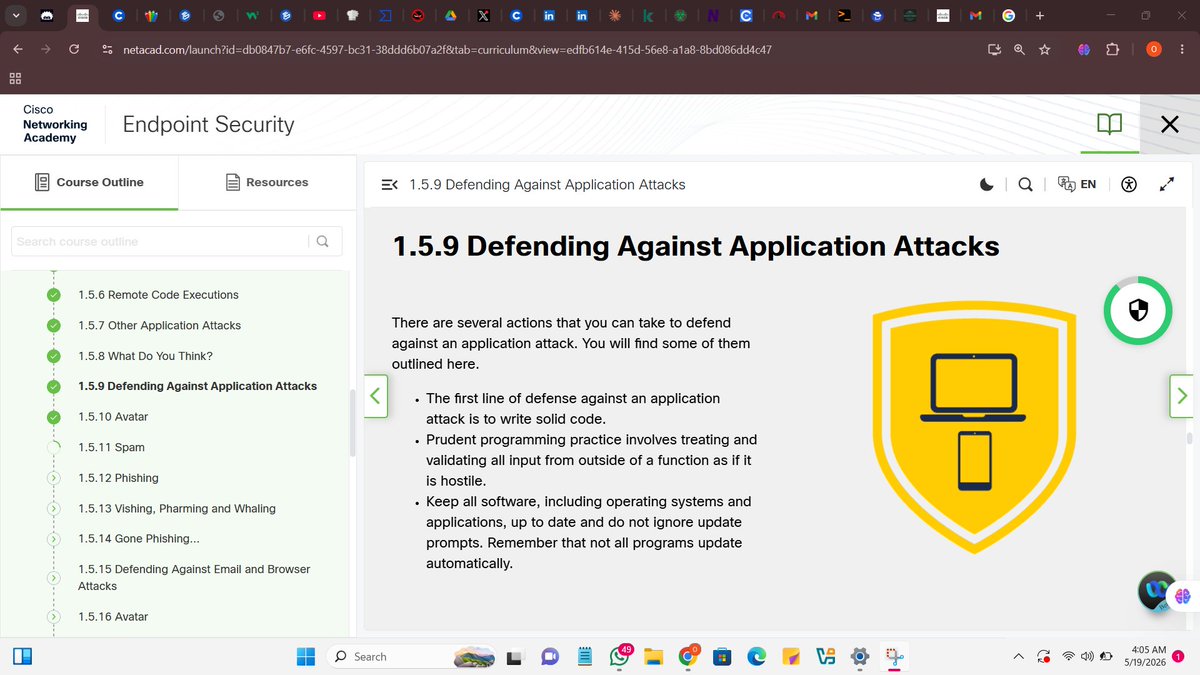1200x675 pixels.
Task: Go to the previous page arrow
Action: (x=376, y=395)
